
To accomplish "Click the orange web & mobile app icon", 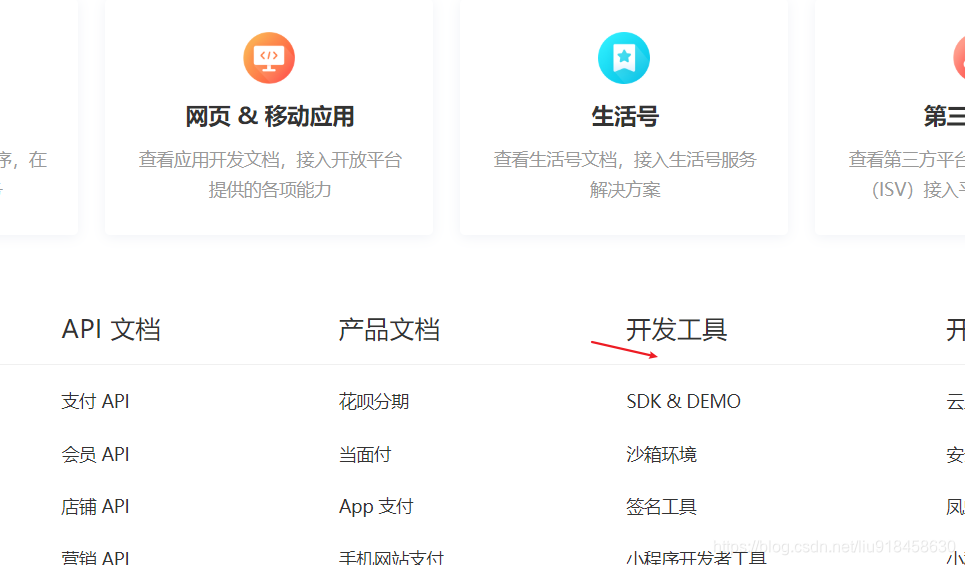I will pyautogui.click(x=269, y=58).
